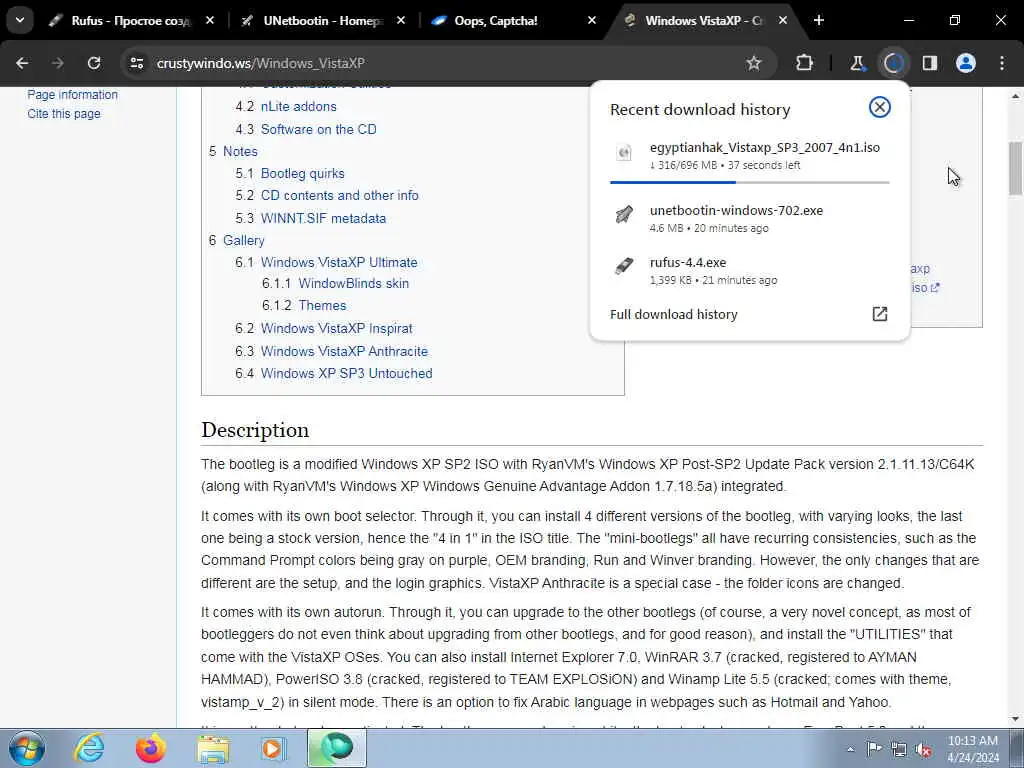Launch Firefox from the taskbar

151,748
